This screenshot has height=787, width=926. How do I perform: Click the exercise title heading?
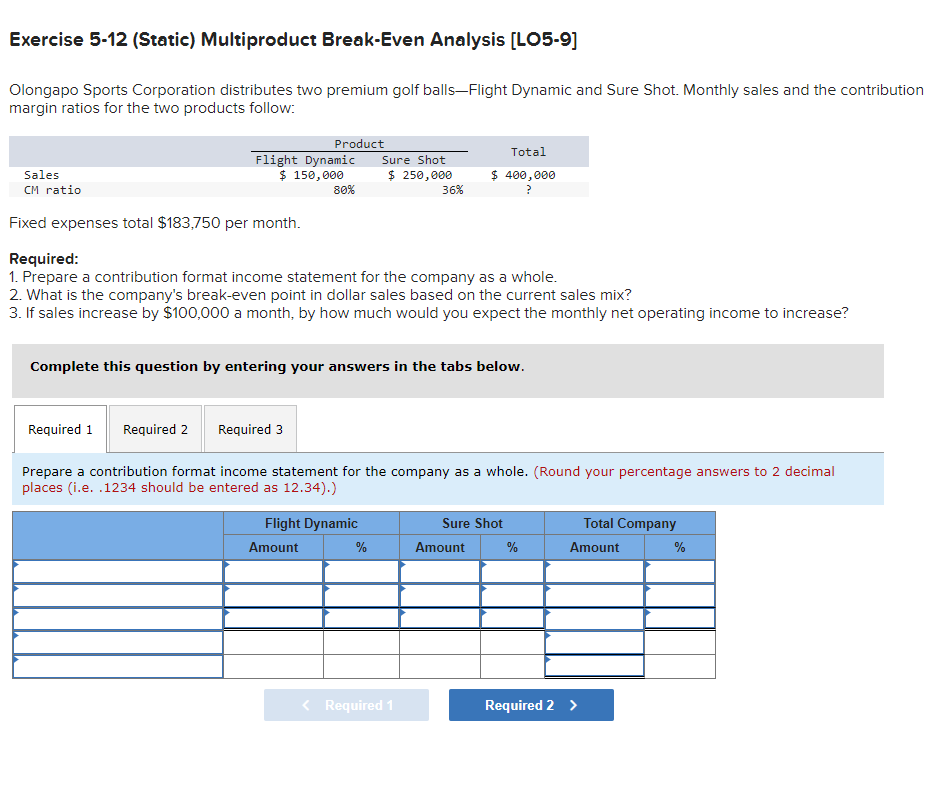tap(293, 40)
